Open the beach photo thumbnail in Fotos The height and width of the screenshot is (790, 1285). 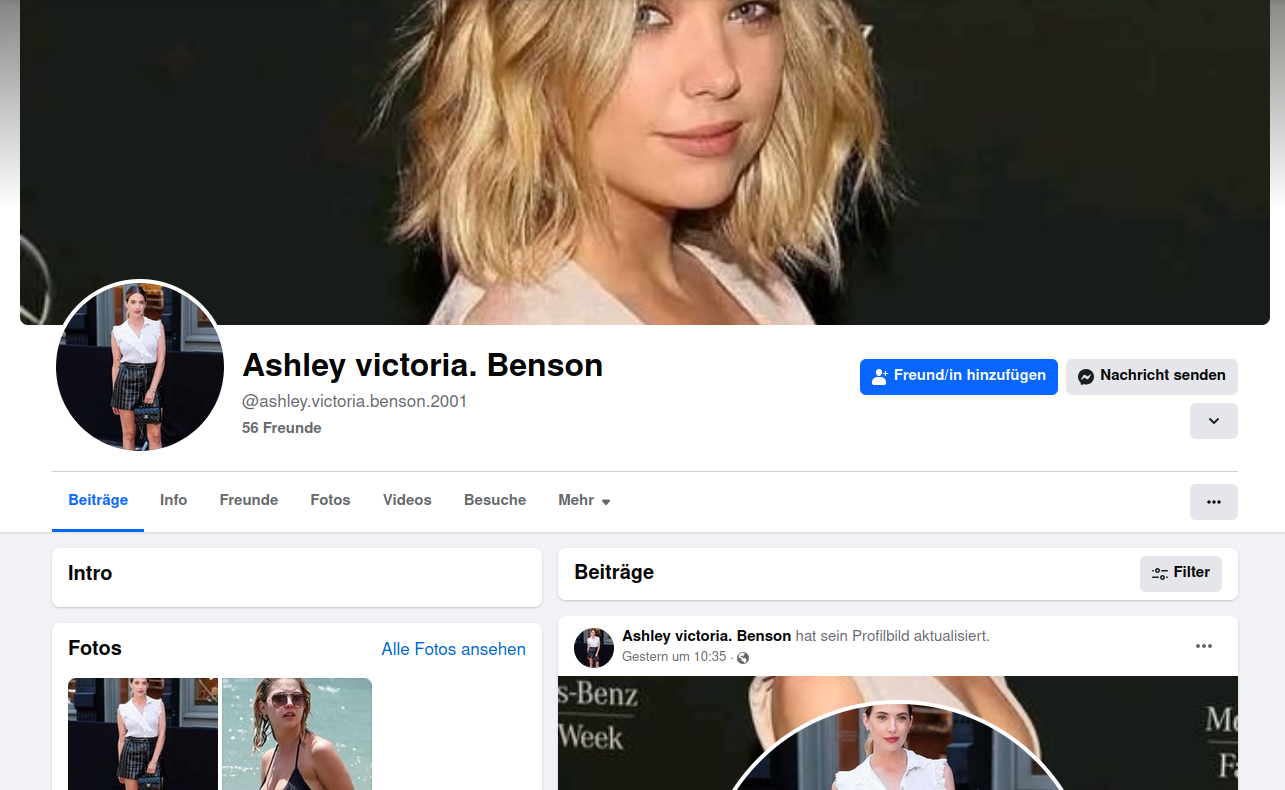pos(297,734)
